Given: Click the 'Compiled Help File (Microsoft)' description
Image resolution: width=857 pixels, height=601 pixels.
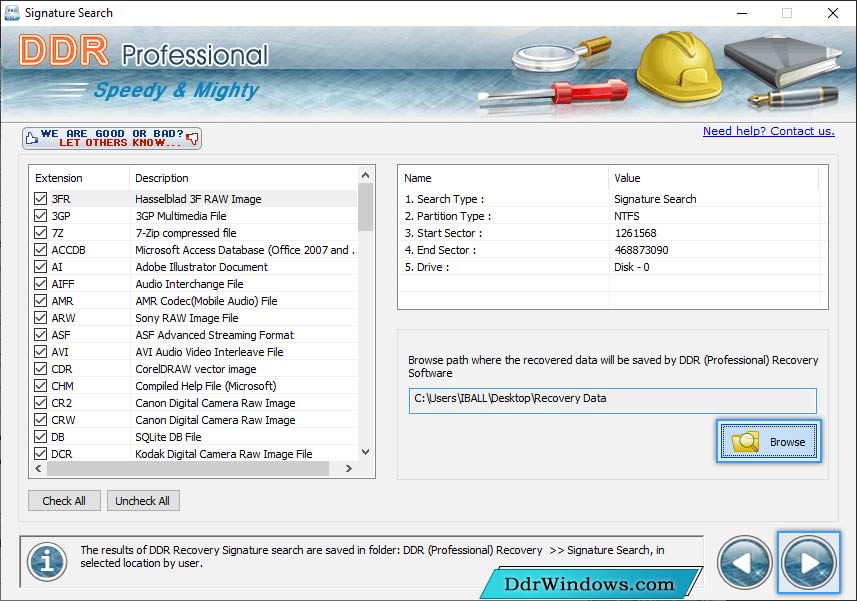Looking at the screenshot, I should click(206, 386).
